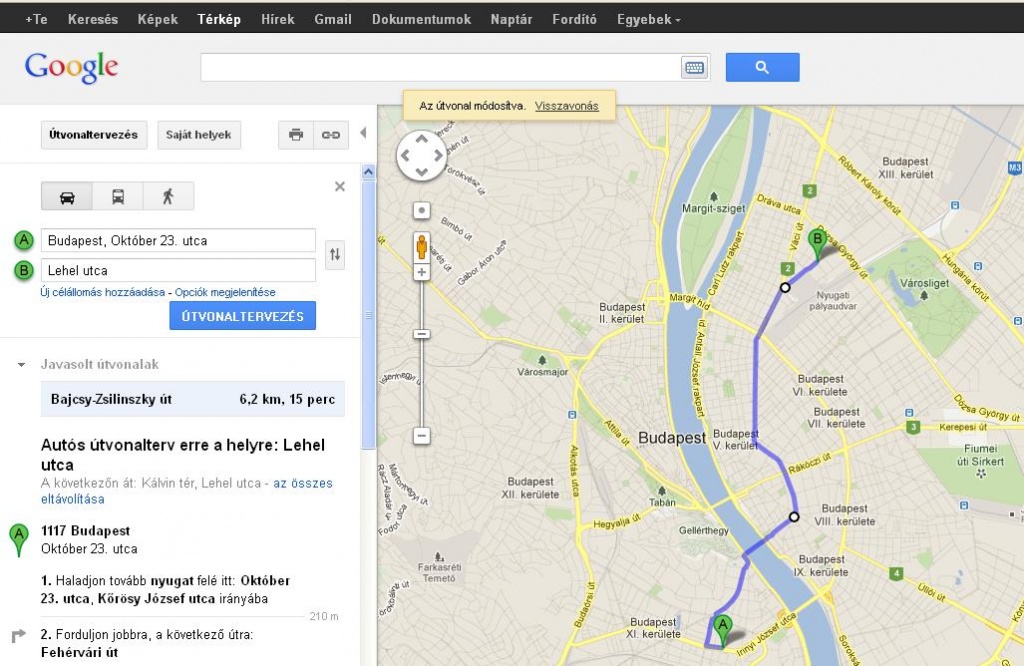
Task: Click step 1 Haladjon tovább nyugat felé
Action: pyautogui.click(x=165, y=590)
